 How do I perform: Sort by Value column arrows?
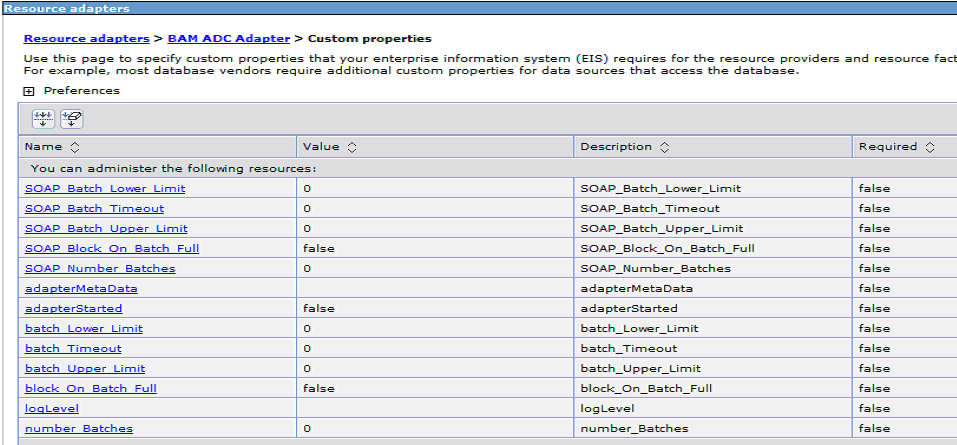pyautogui.click(x=352, y=147)
